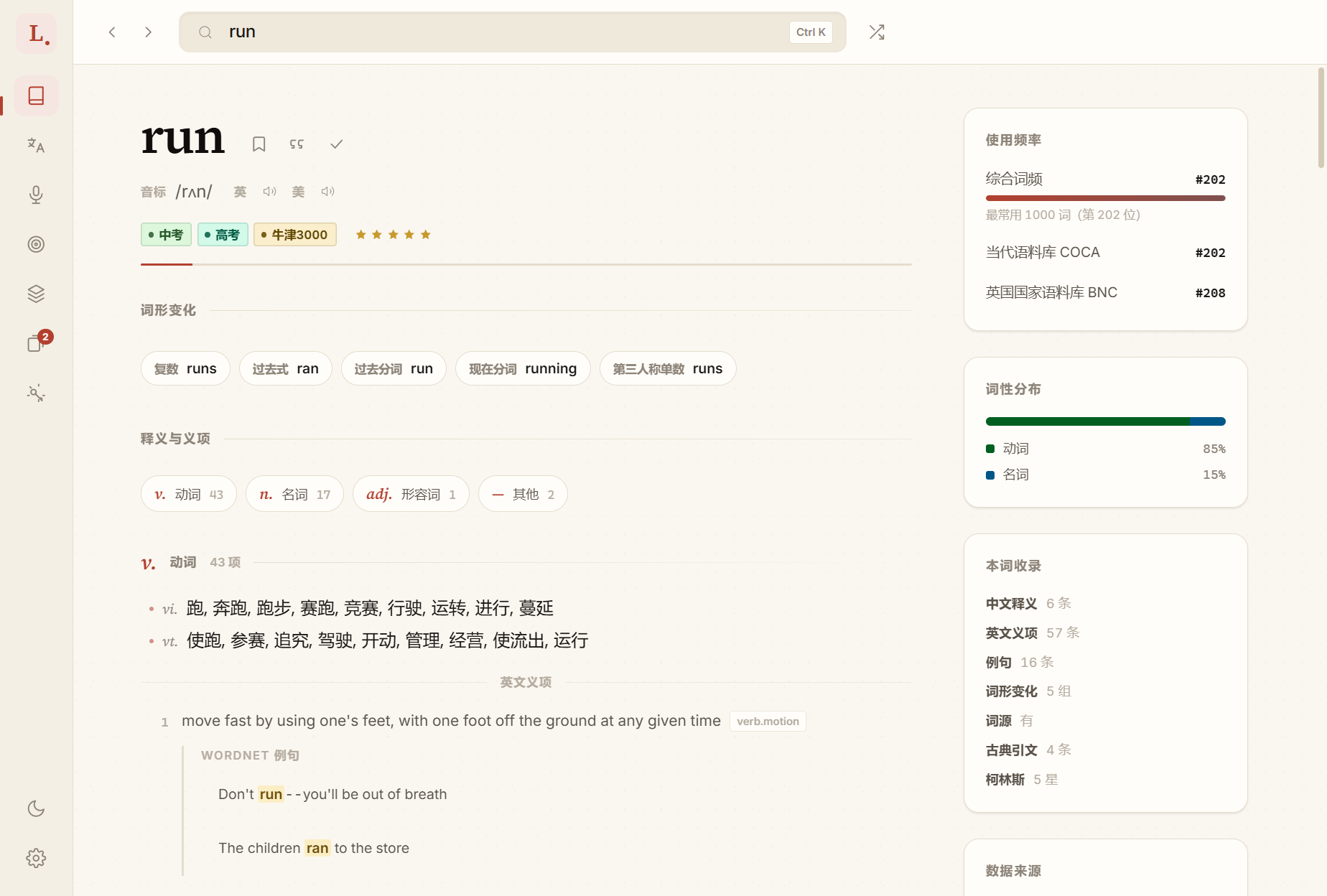Click the page vertical scrollbar
The width and height of the screenshot is (1327, 896).
click(x=1321, y=118)
